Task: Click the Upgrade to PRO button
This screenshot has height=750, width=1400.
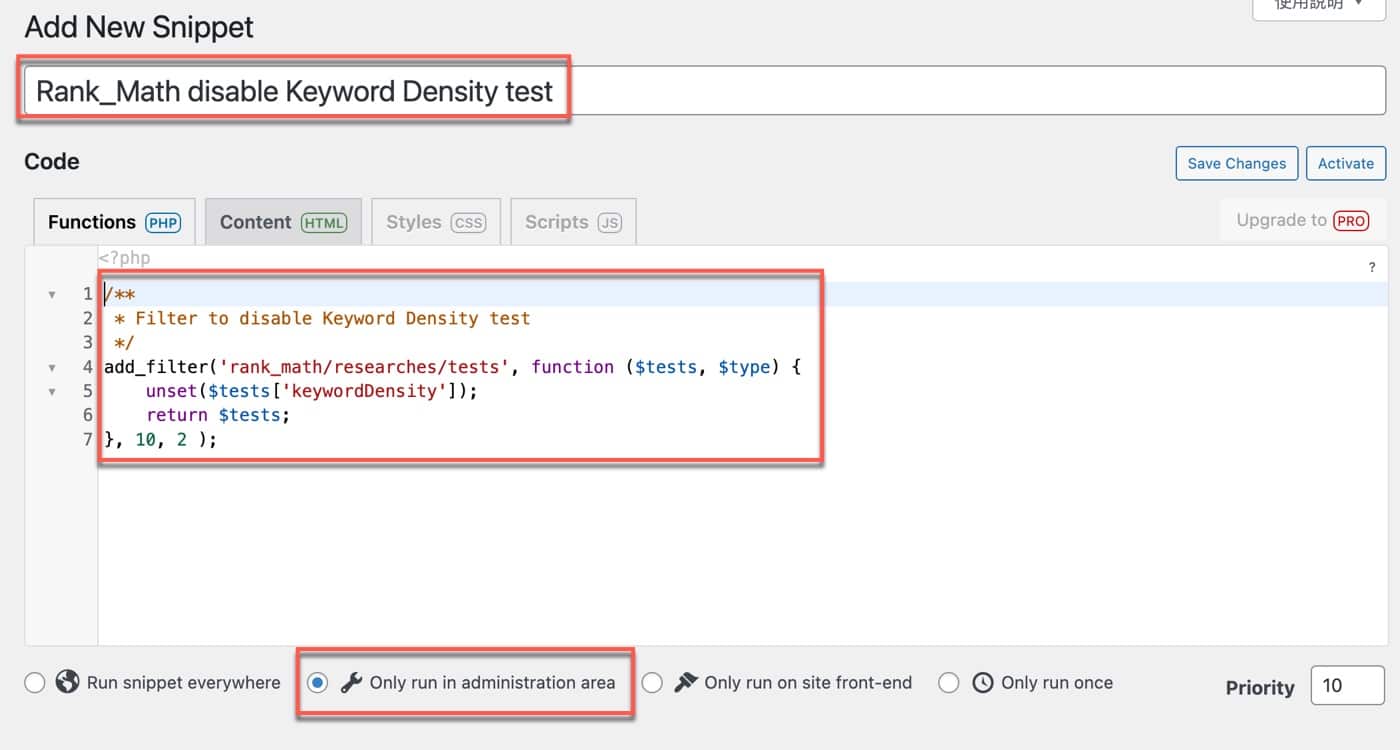Action: pyautogui.click(x=1303, y=221)
